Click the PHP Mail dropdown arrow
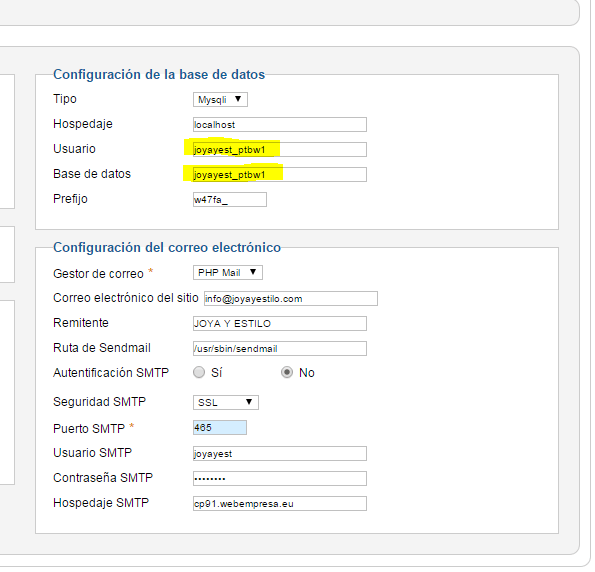595x572 pixels. click(x=253, y=272)
